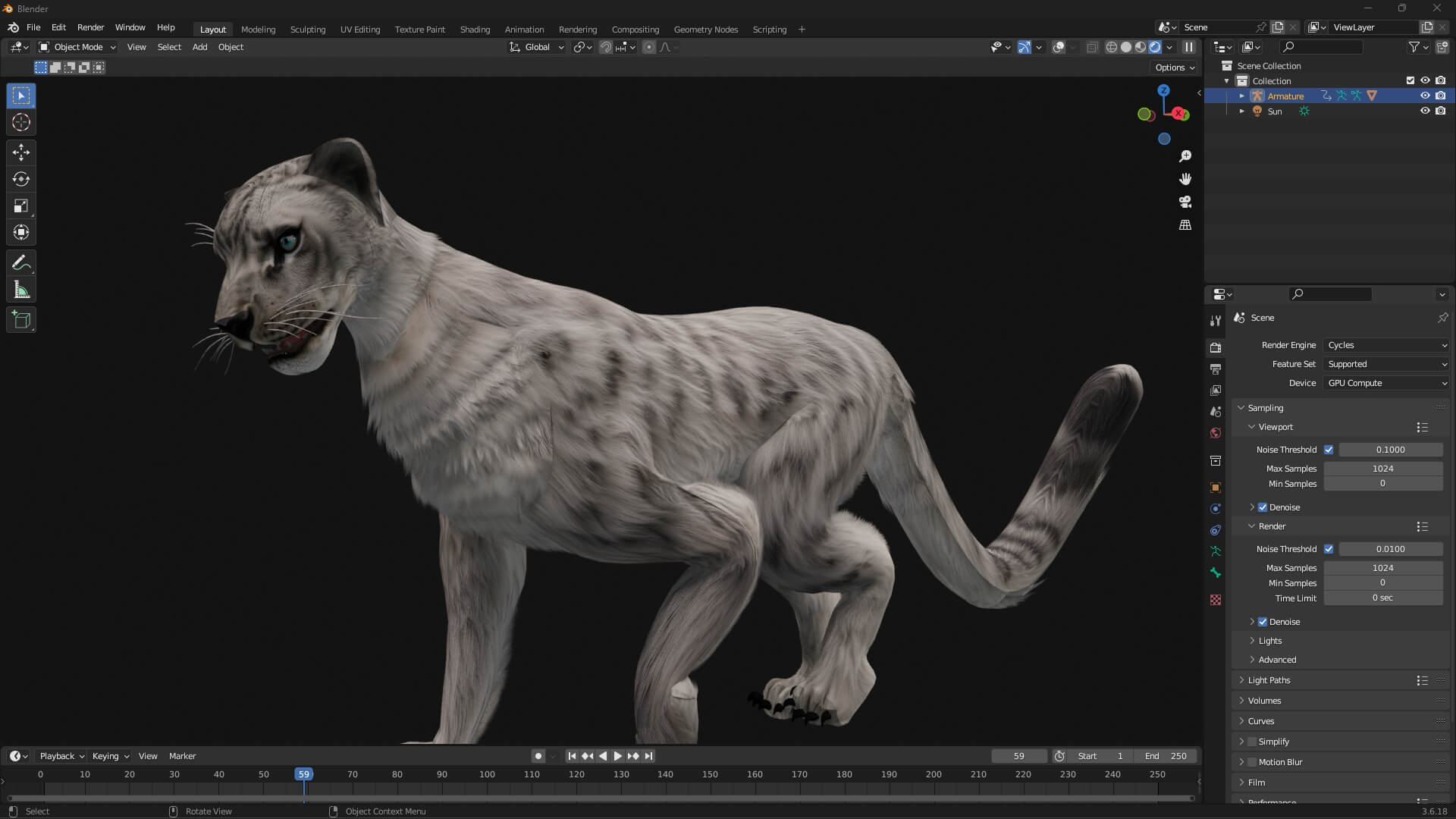
Task: Toggle camera view icon in viewport
Action: (1185, 202)
